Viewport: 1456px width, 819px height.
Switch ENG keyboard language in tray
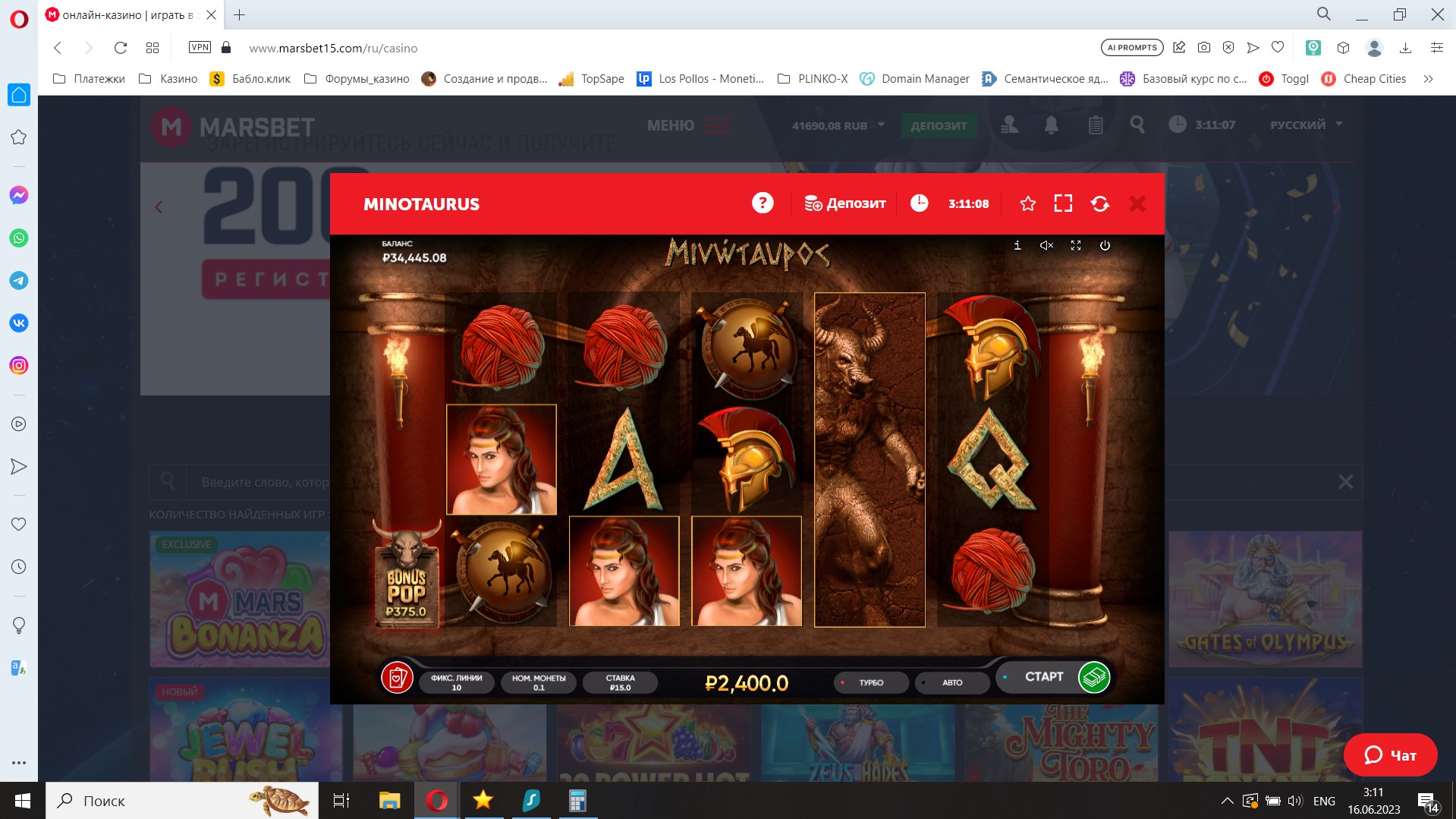click(1324, 801)
